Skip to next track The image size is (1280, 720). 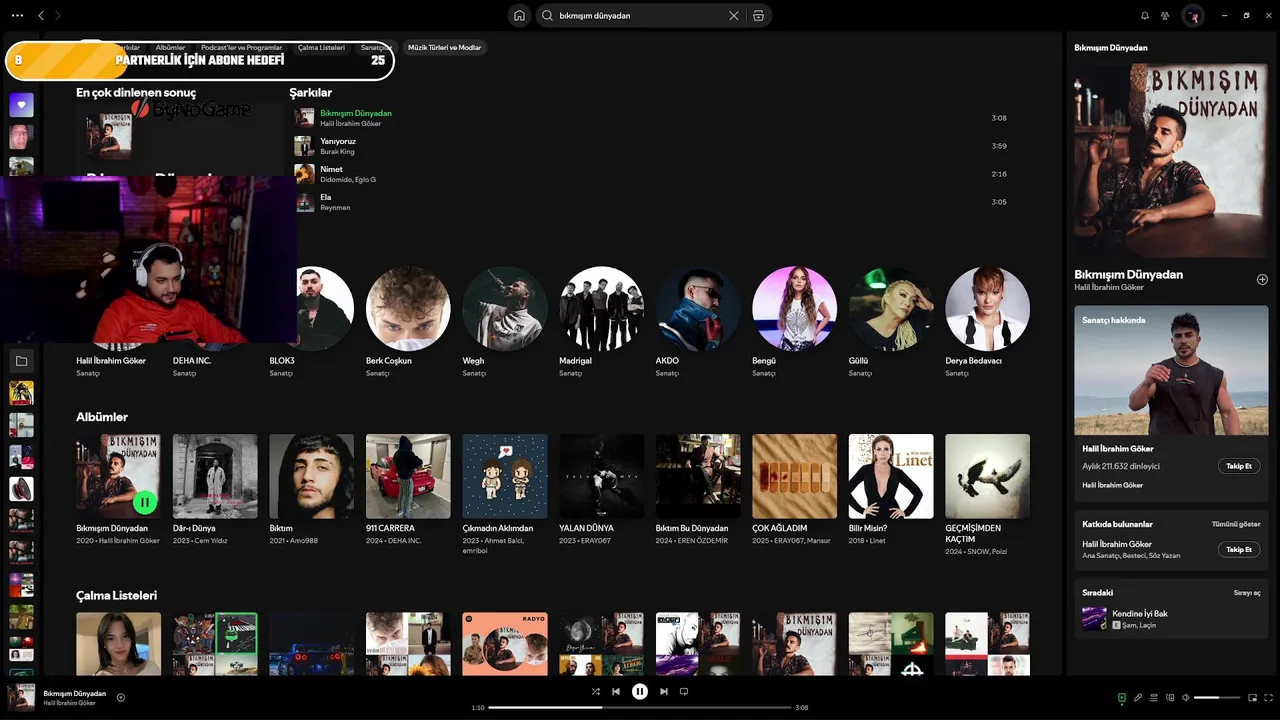click(x=664, y=691)
